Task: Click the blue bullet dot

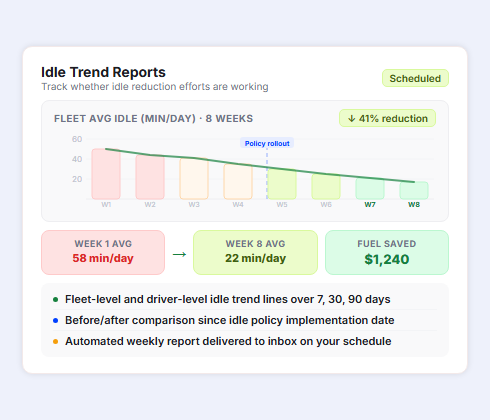Action: coord(56,320)
